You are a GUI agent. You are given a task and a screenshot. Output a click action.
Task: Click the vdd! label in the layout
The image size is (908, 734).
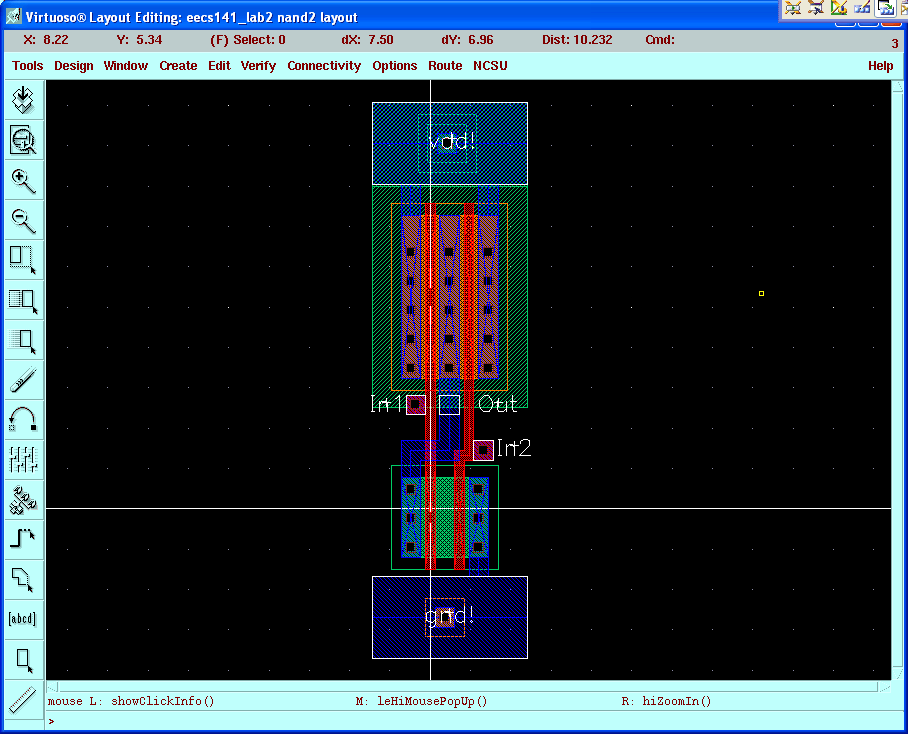click(x=451, y=142)
